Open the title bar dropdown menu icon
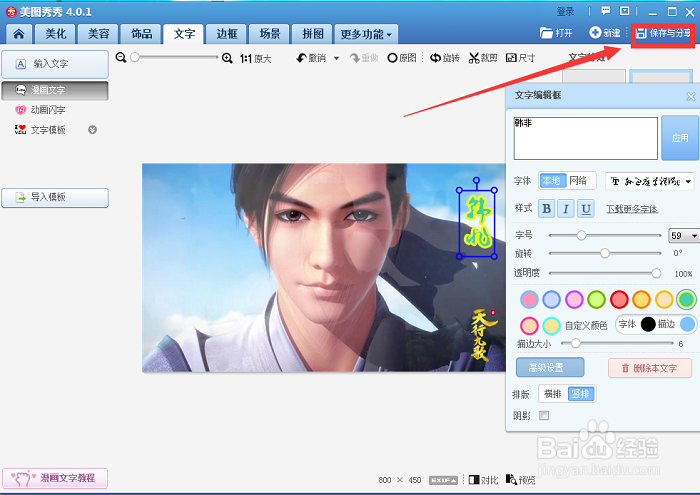700x495 pixels. (x=625, y=11)
